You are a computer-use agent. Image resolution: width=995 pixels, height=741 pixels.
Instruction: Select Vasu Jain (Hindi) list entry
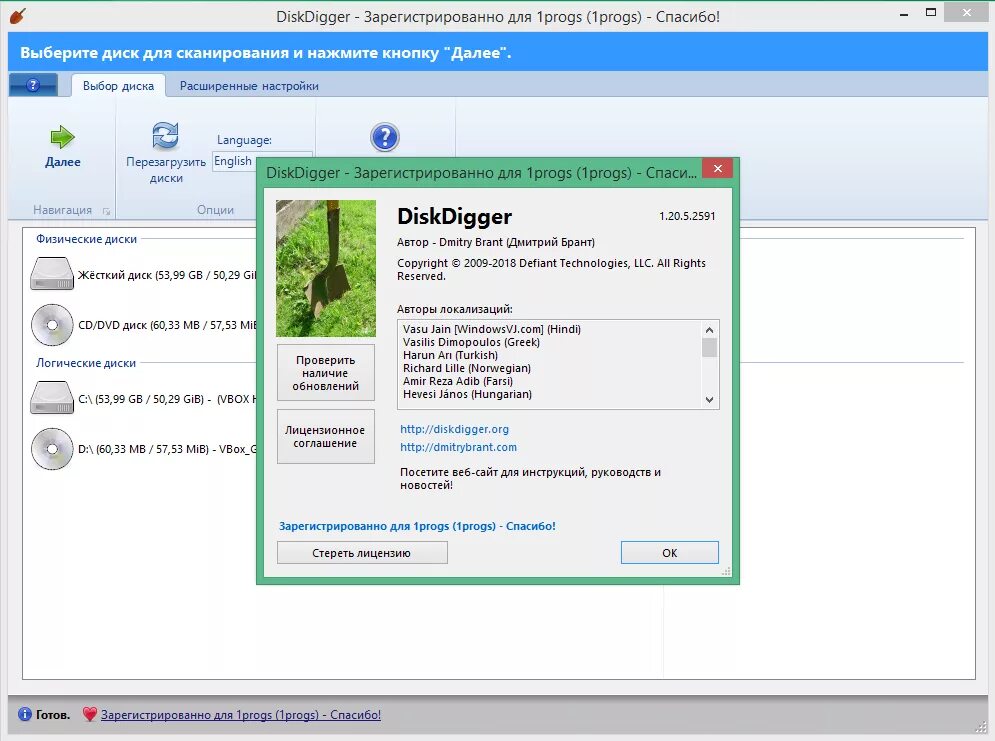(x=492, y=329)
